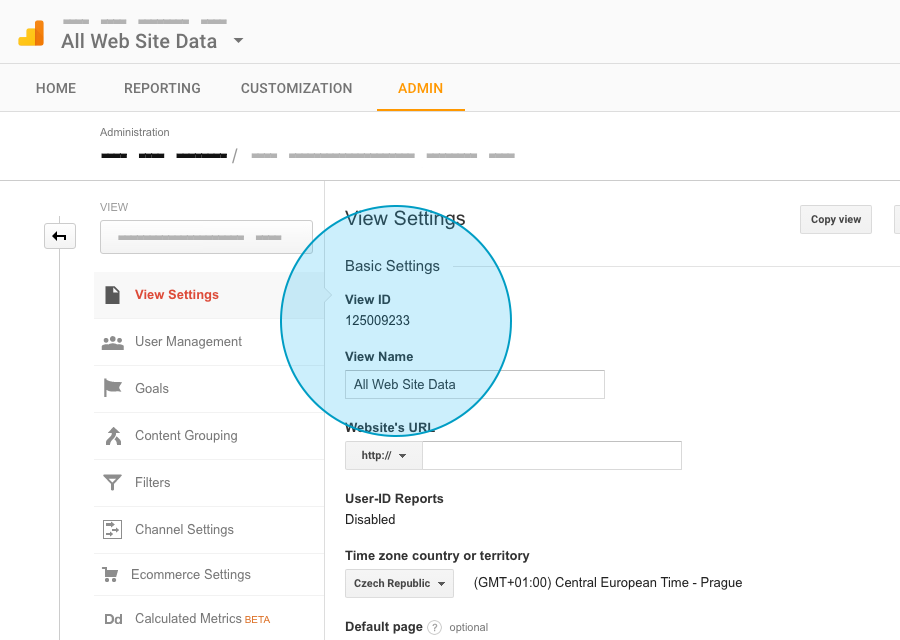900x640 pixels.
Task: Open the All Web Site Data account dropdown arrow
Action: pos(238,41)
